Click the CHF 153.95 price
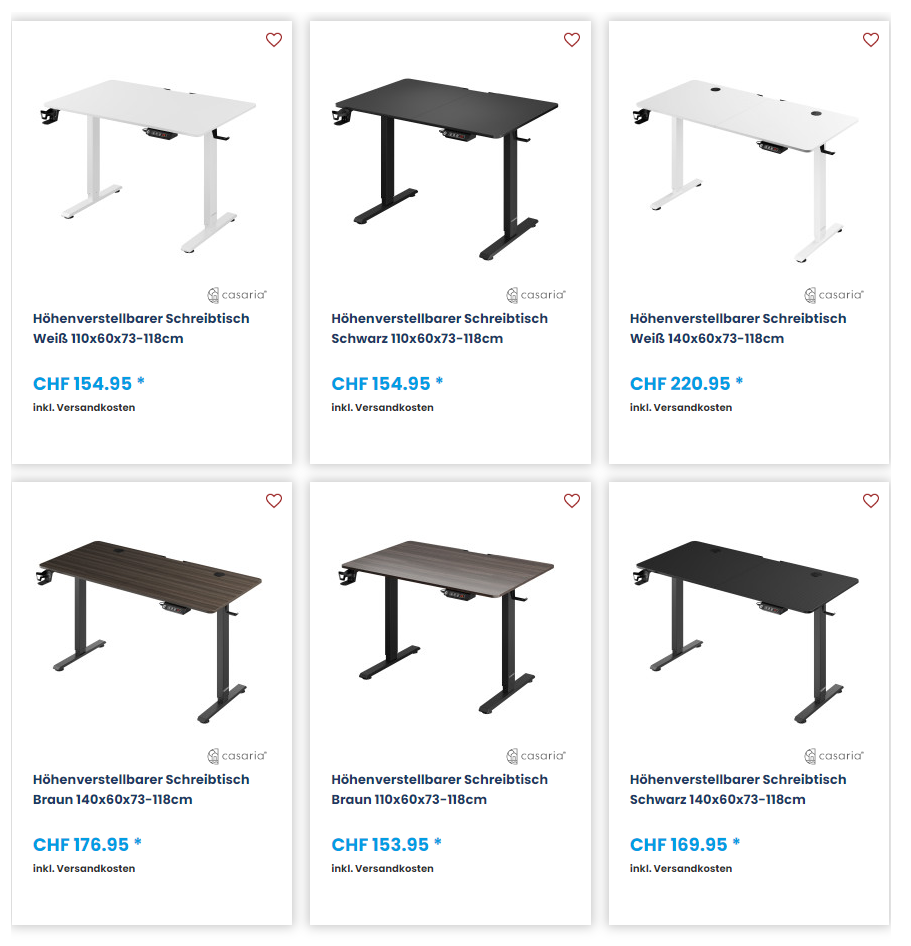911x946 pixels. click(387, 845)
